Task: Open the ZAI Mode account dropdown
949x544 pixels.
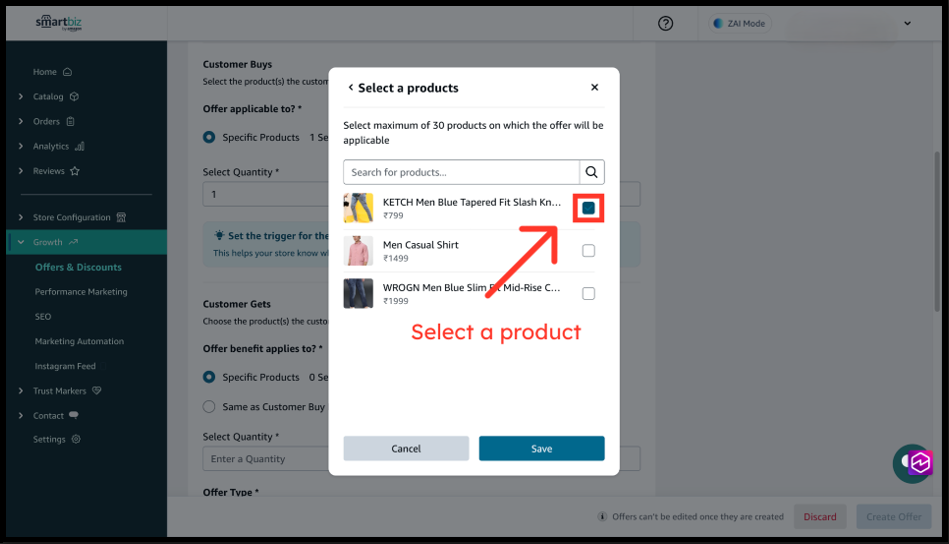Action: tap(907, 24)
